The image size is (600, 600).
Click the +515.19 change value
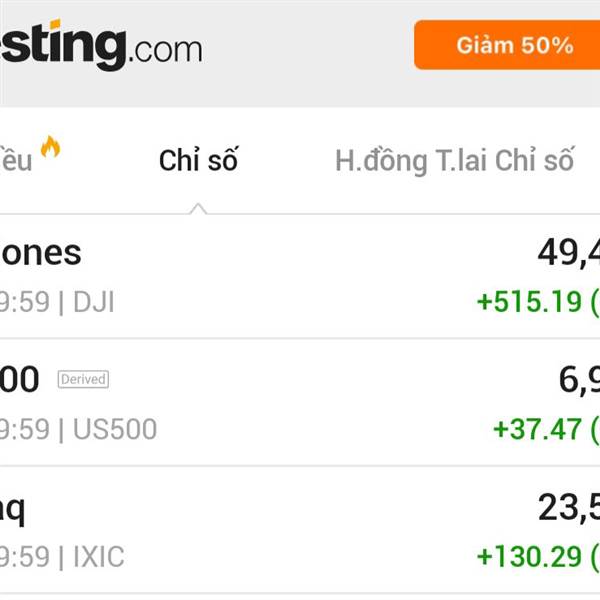click(x=530, y=301)
